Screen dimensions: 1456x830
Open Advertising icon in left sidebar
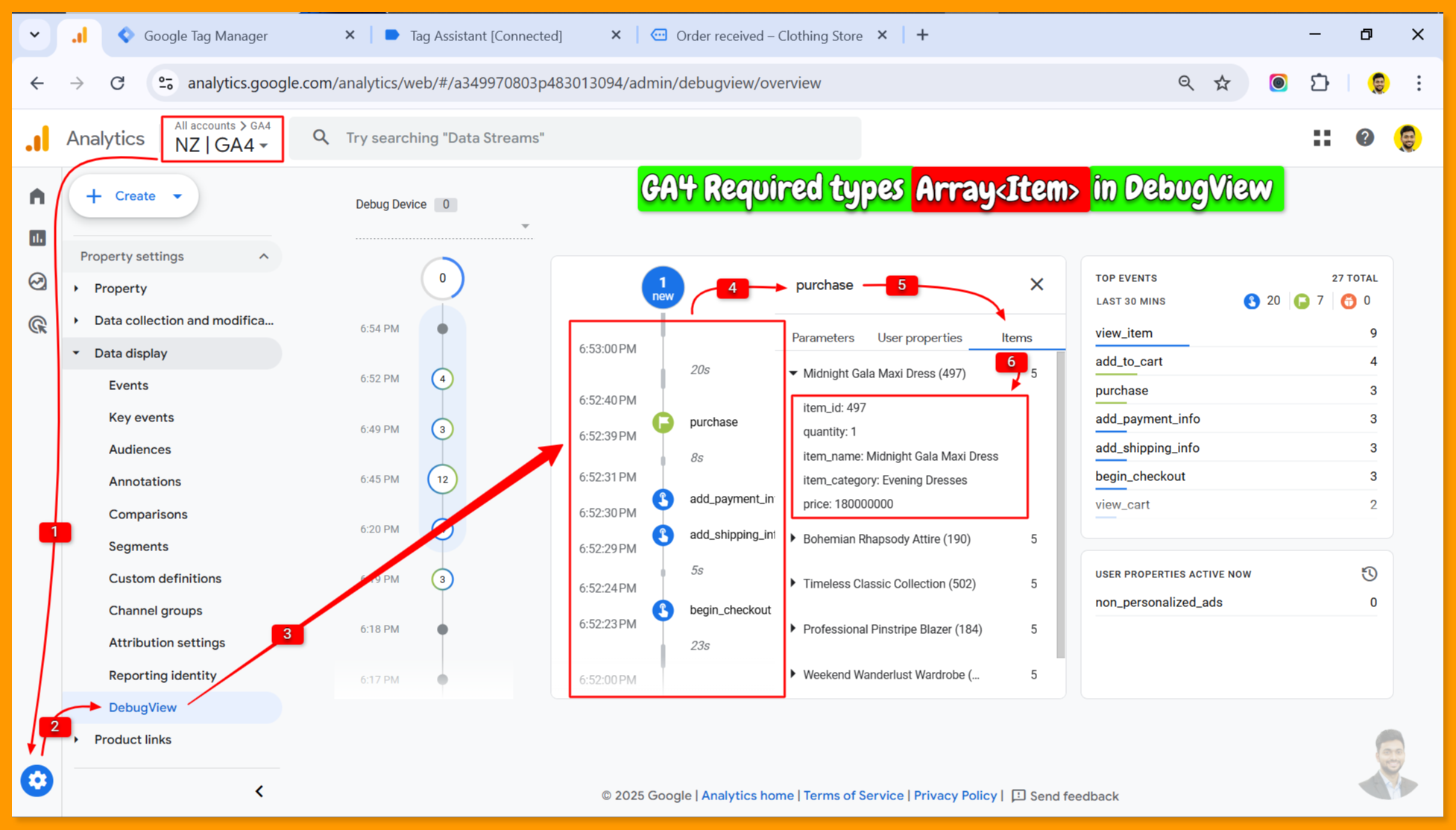37,324
